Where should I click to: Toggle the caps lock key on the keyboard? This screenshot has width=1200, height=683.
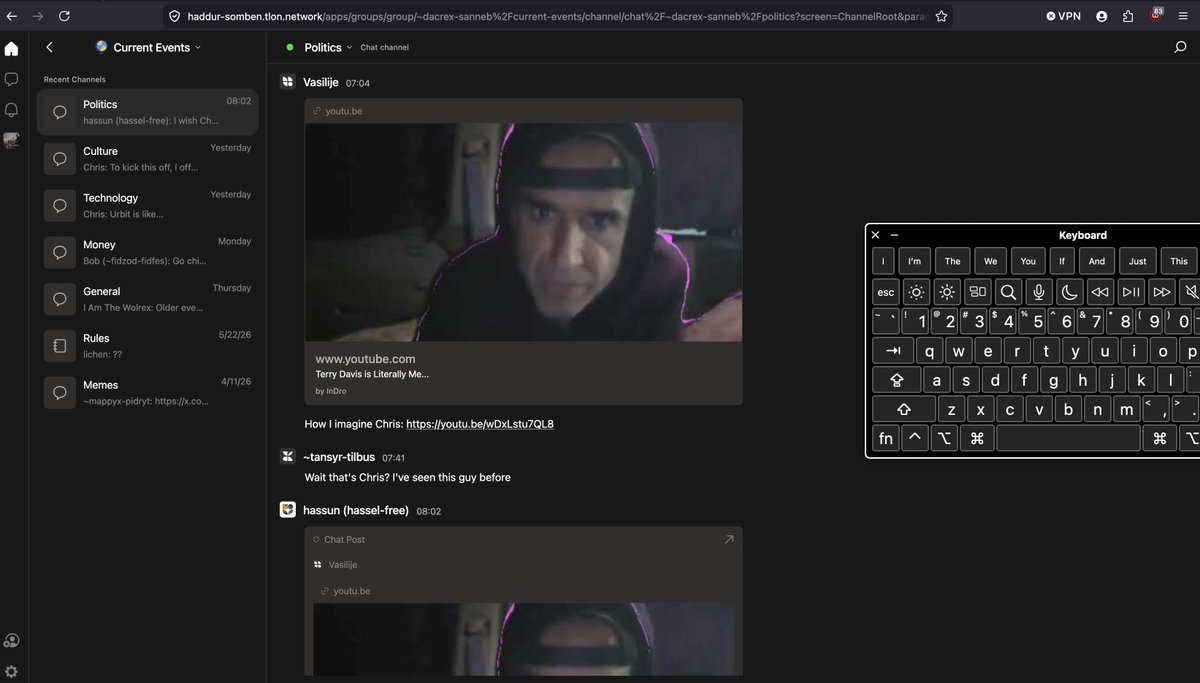pyautogui.click(x=897, y=380)
